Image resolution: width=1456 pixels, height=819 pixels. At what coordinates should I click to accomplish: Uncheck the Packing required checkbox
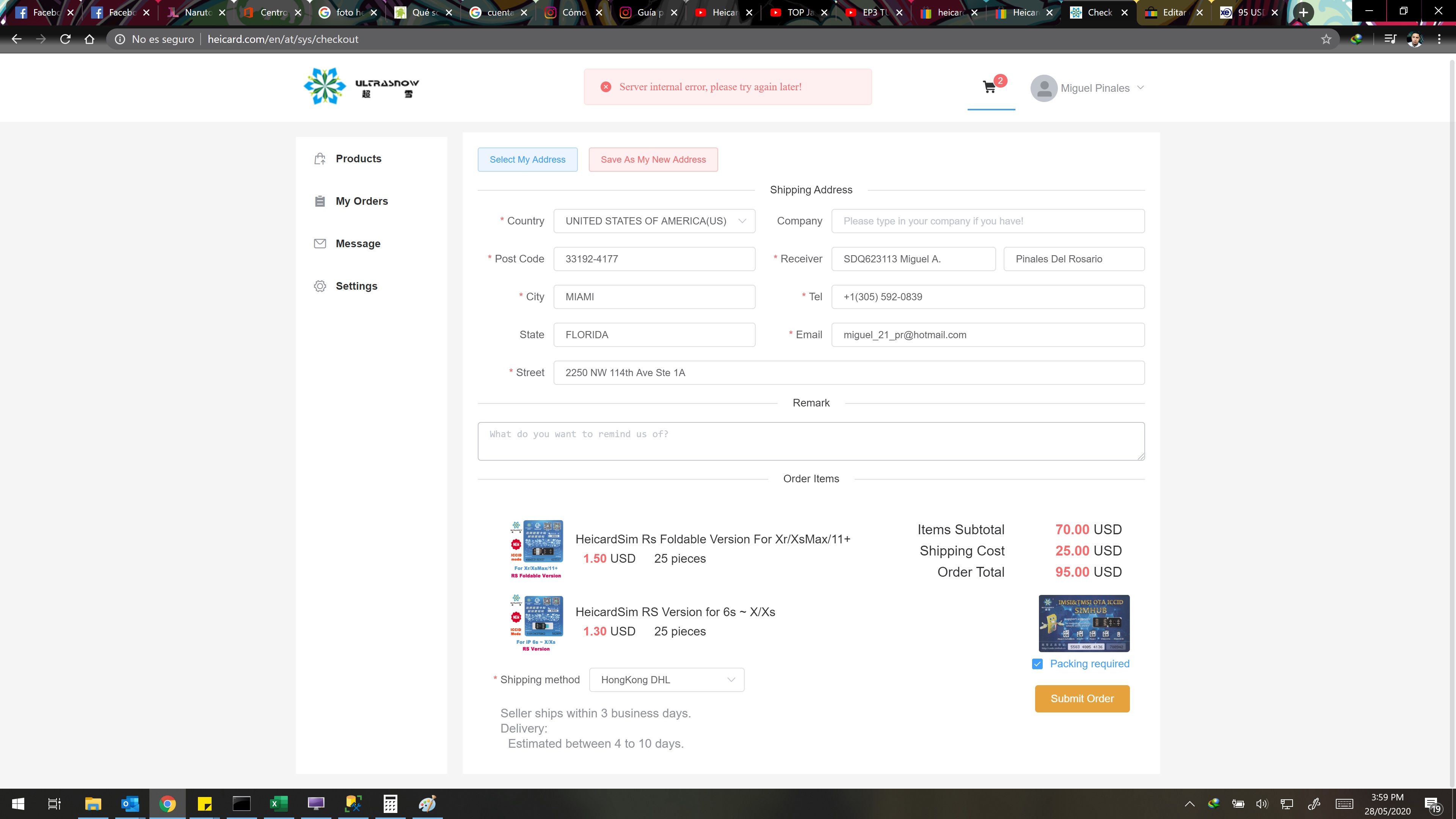click(1037, 664)
